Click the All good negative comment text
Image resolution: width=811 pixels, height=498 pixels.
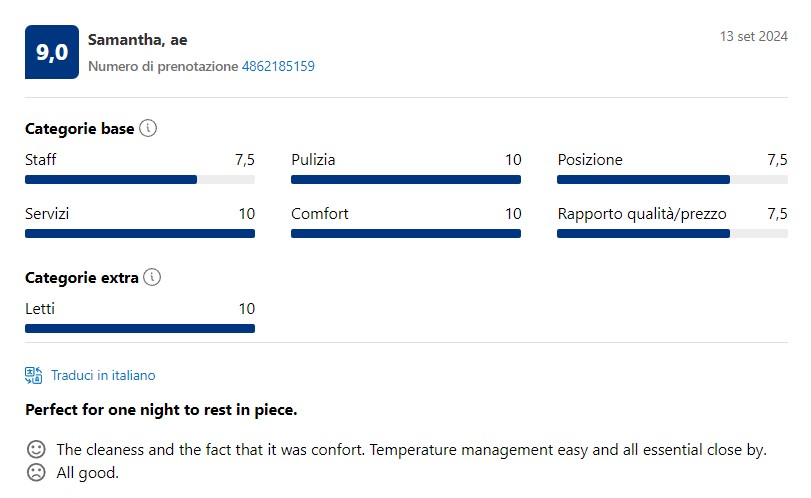click(87, 473)
